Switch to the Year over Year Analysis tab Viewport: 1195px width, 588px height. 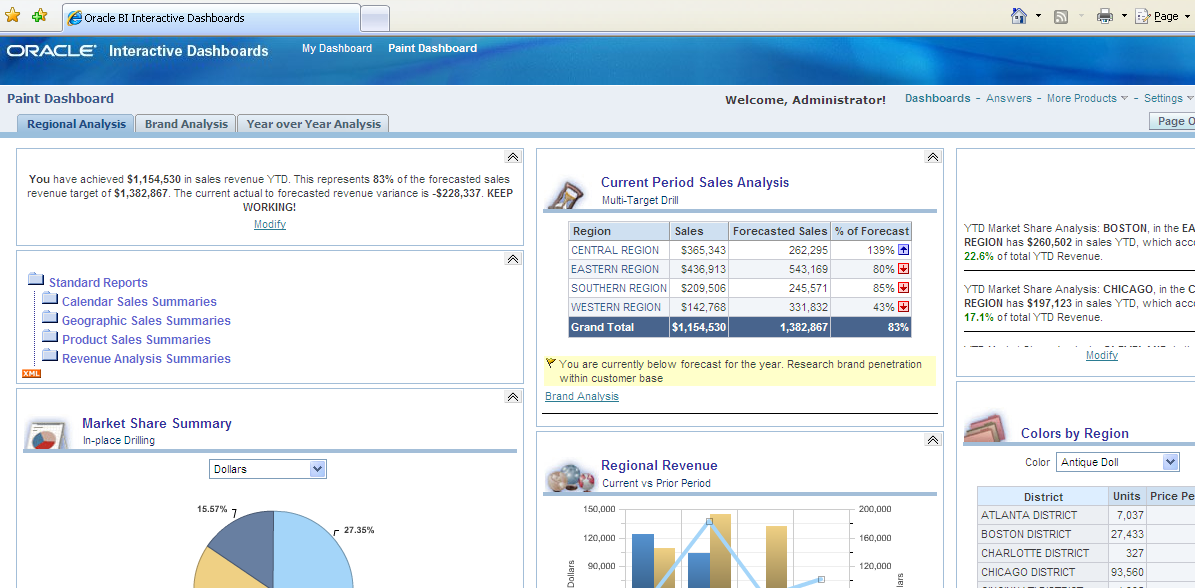coord(313,123)
